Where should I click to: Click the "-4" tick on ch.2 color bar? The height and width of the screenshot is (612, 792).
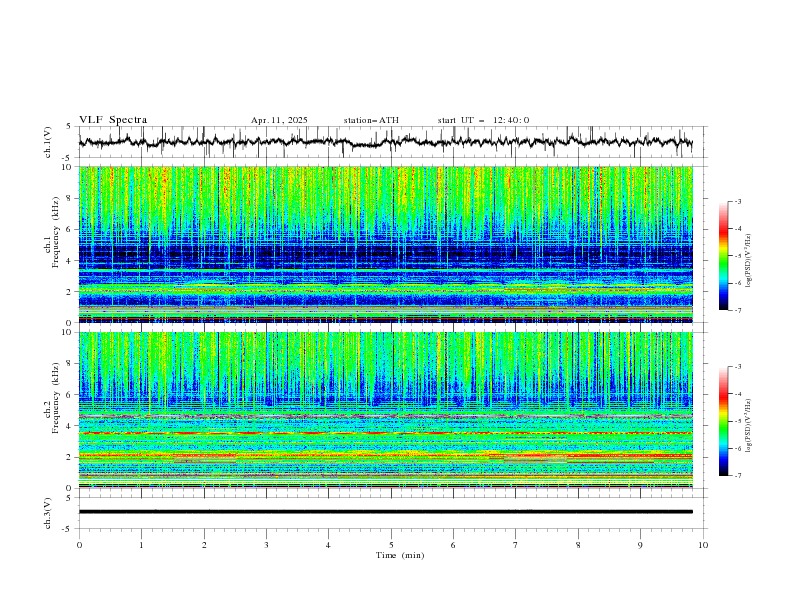738,394
